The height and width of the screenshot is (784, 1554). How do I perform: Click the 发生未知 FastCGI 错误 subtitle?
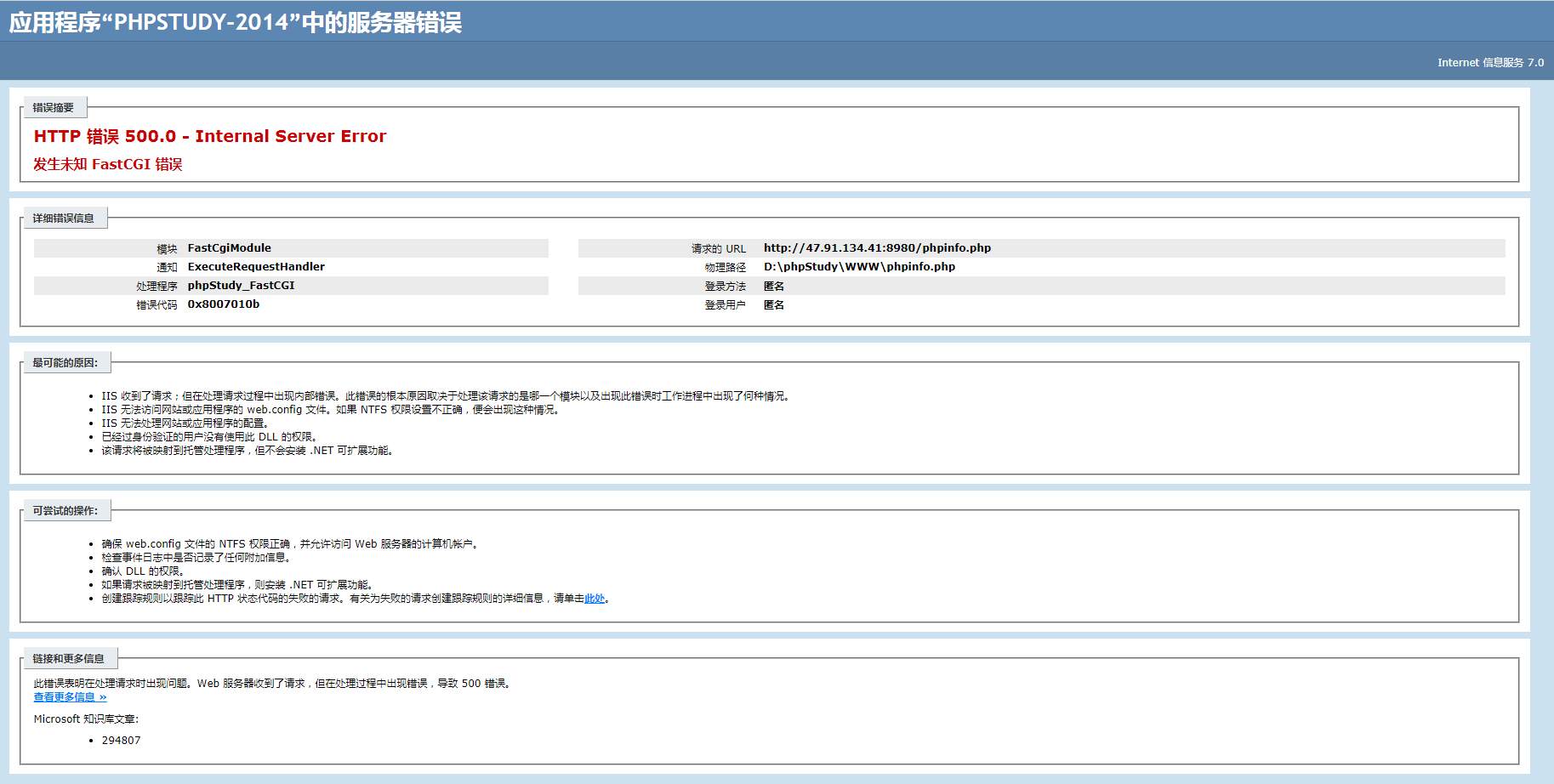tap(111, 164)
